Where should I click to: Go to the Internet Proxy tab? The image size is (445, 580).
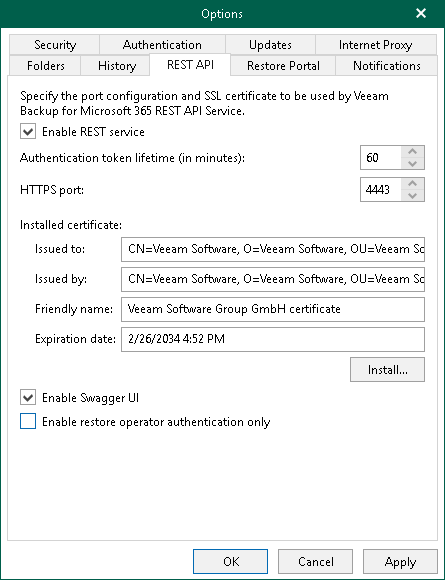tap(376, 45)
